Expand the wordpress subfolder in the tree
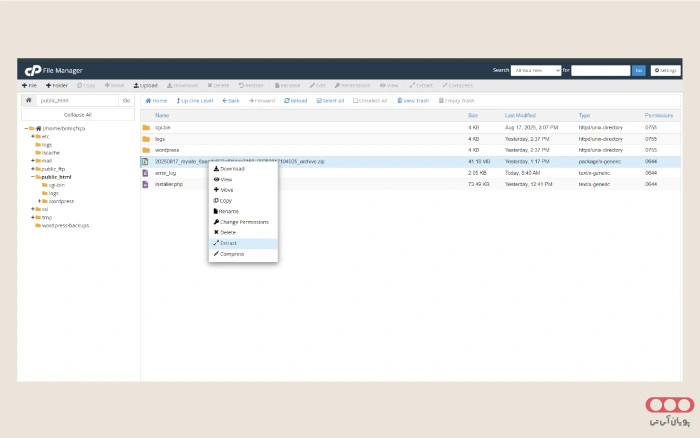This screenshot has width=700, height=438. click(x=39, y=201)
